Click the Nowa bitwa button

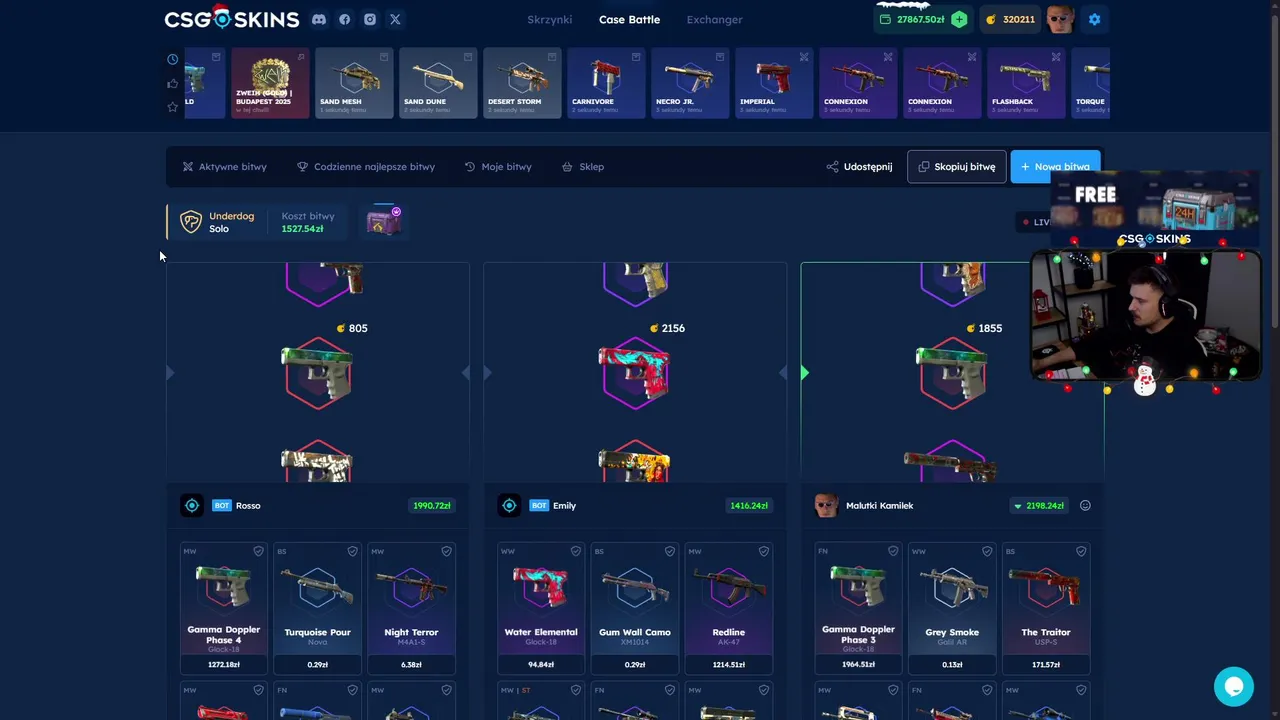(1055, 167)
